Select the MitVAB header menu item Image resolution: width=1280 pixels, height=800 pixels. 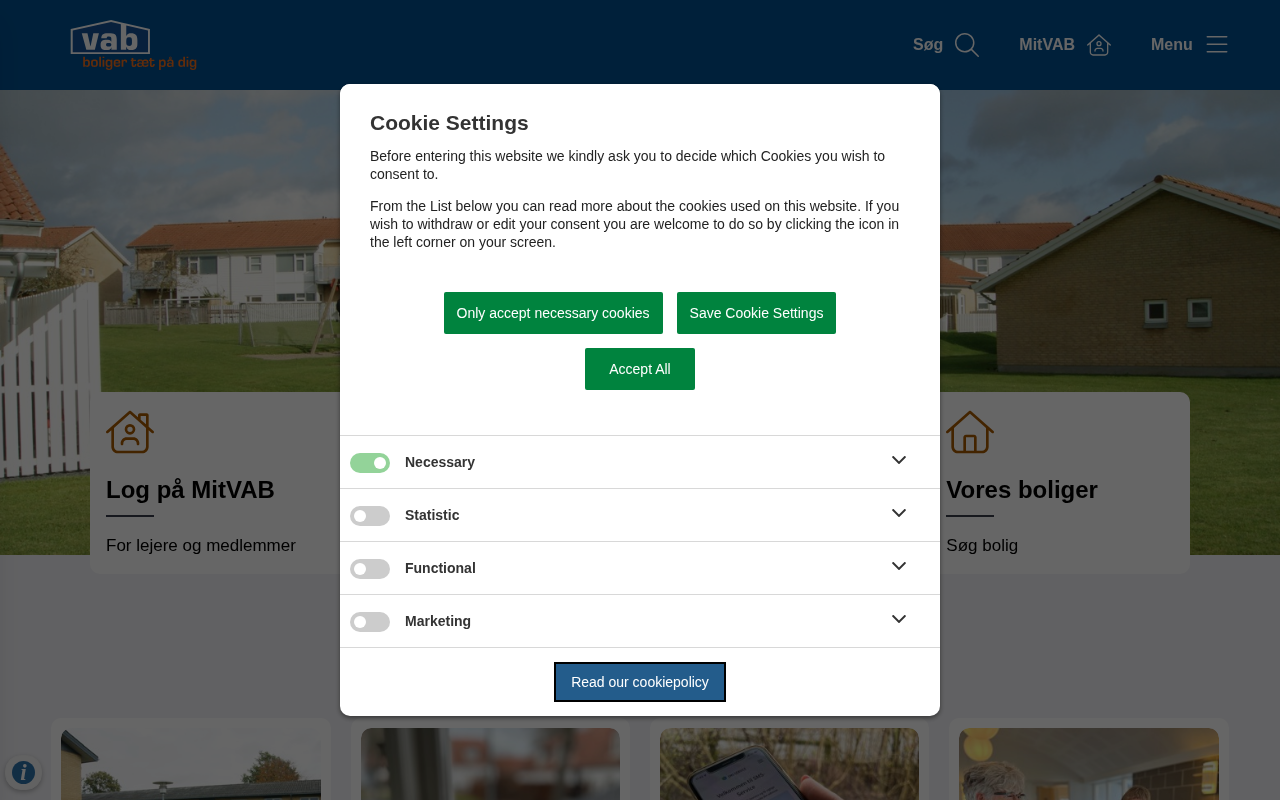click(1046, 45)
